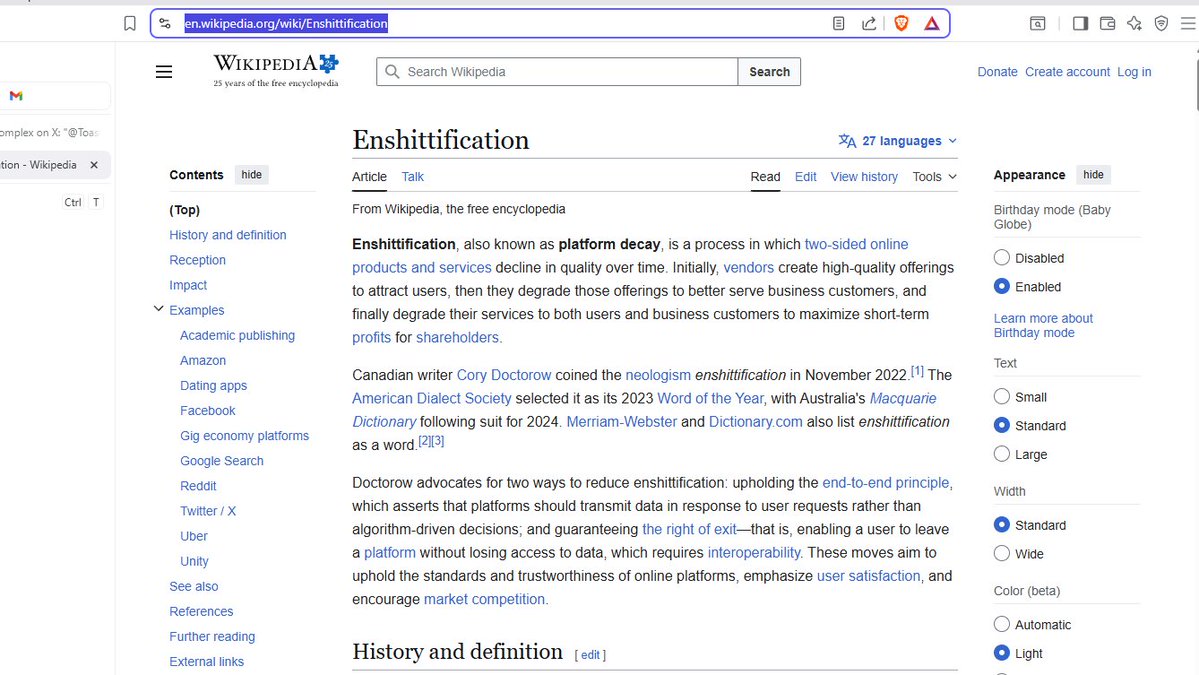The height and width of the screenshot is (675, 1199).
Task: Open Learn more about Birthday mode link
Action: tap(1043, 326)
